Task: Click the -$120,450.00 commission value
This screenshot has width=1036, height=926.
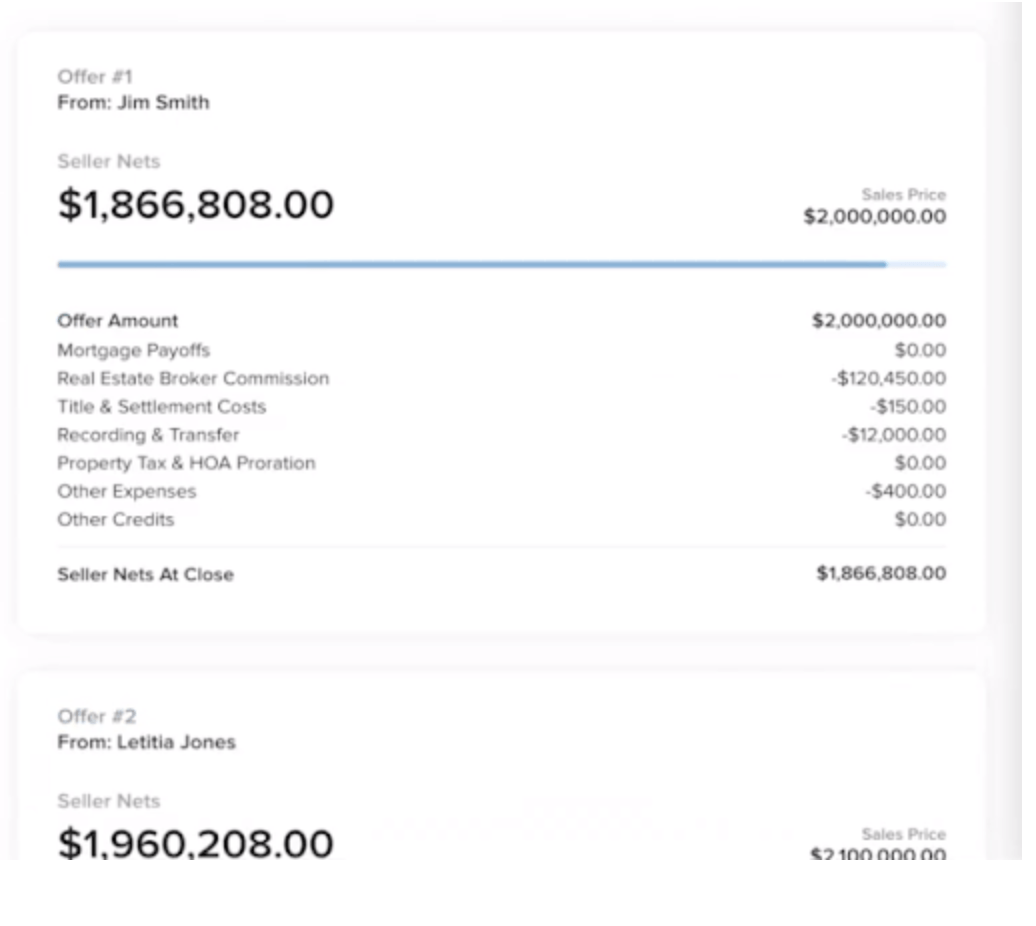Action: click(889, 378)
